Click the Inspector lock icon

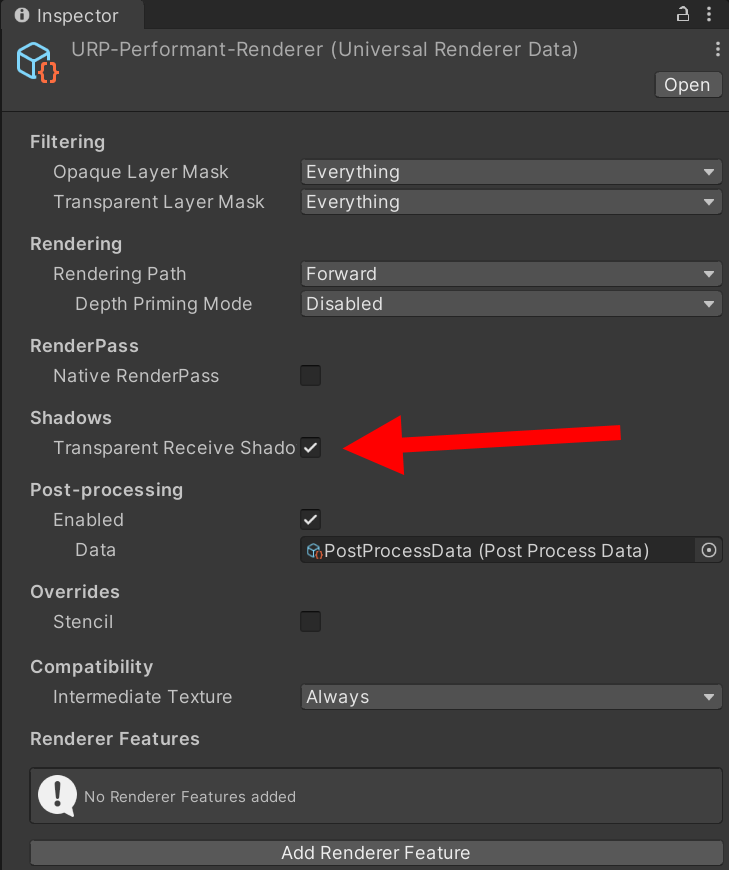(x=683, y=14)
